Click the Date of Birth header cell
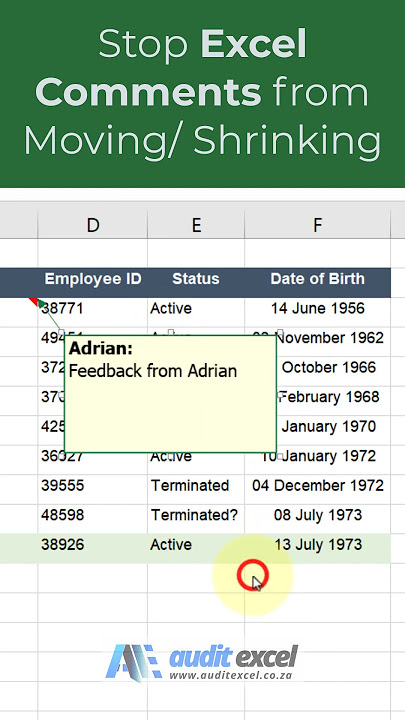 click(317, 279)
